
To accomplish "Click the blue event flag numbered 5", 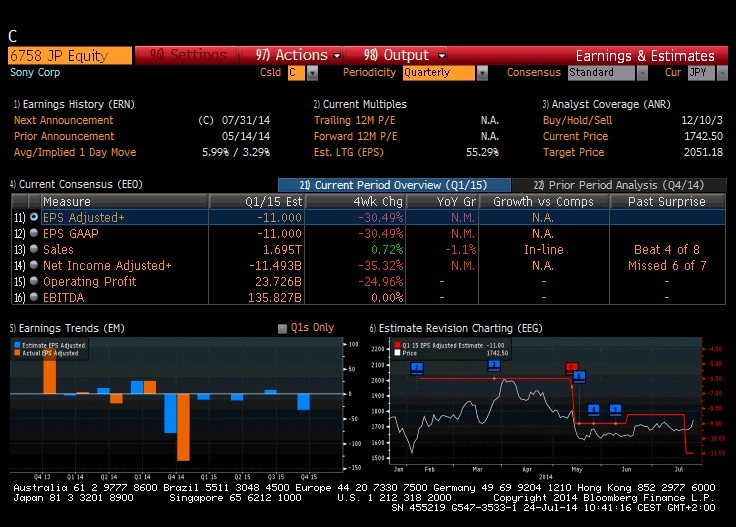I will point(580,376).
